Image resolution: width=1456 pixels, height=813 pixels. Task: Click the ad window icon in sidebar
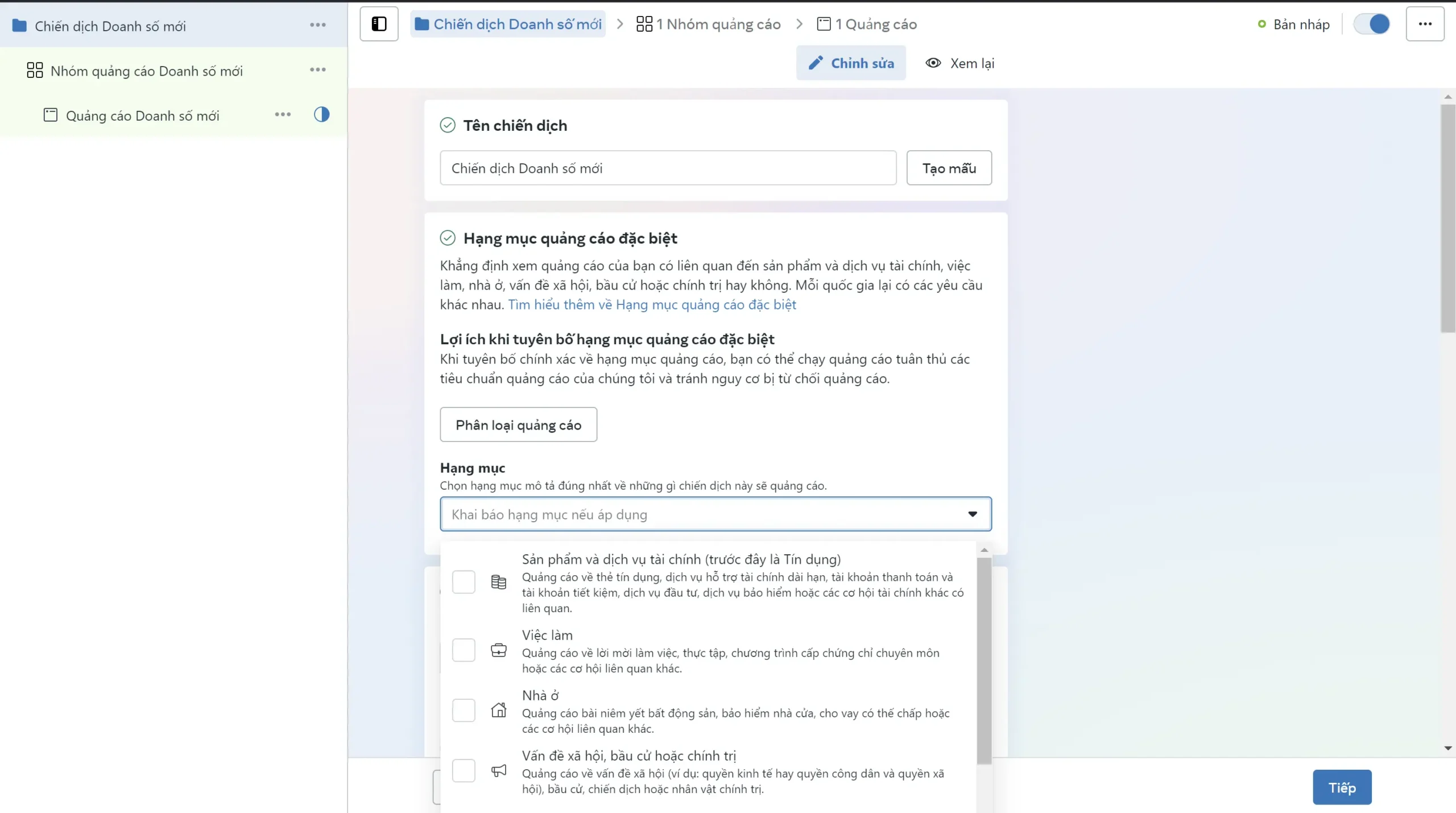point(51,115)
